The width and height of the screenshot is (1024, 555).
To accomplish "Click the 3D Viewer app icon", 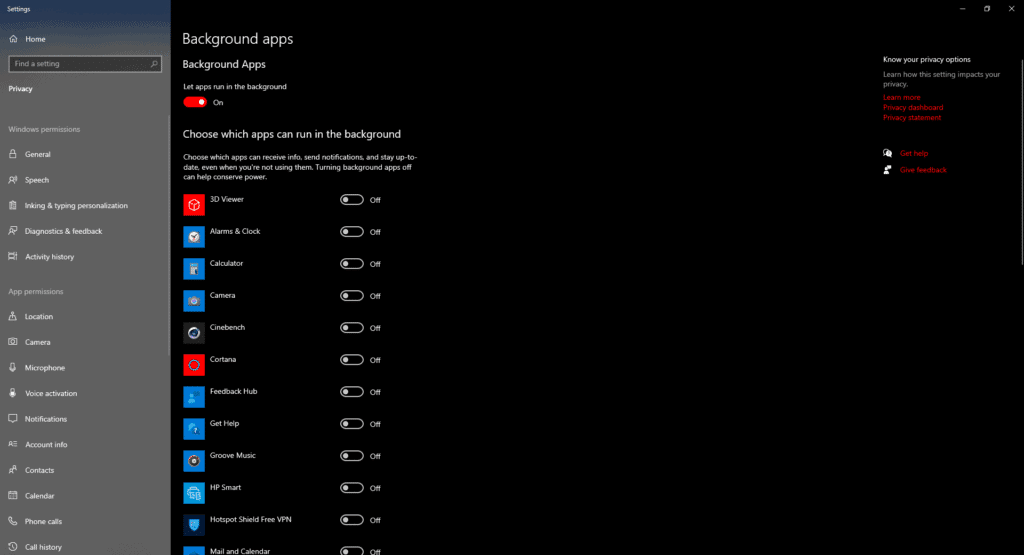I will (x=194, y=204).
